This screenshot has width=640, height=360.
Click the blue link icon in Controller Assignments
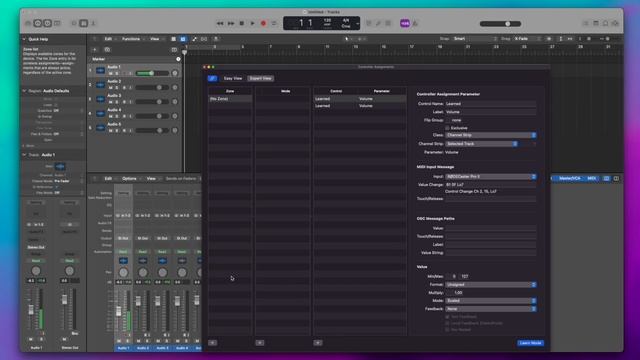[213, 78]
